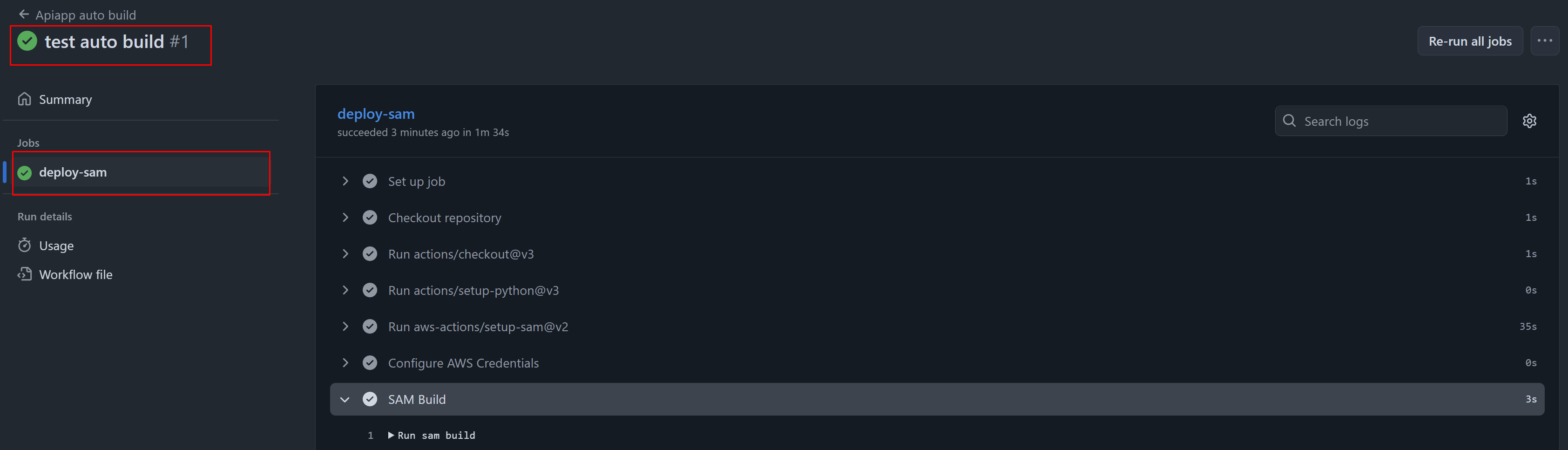Expand the Set up job step
The image size is (1568, 450).
pyautogui.click(x=345, y=182)
